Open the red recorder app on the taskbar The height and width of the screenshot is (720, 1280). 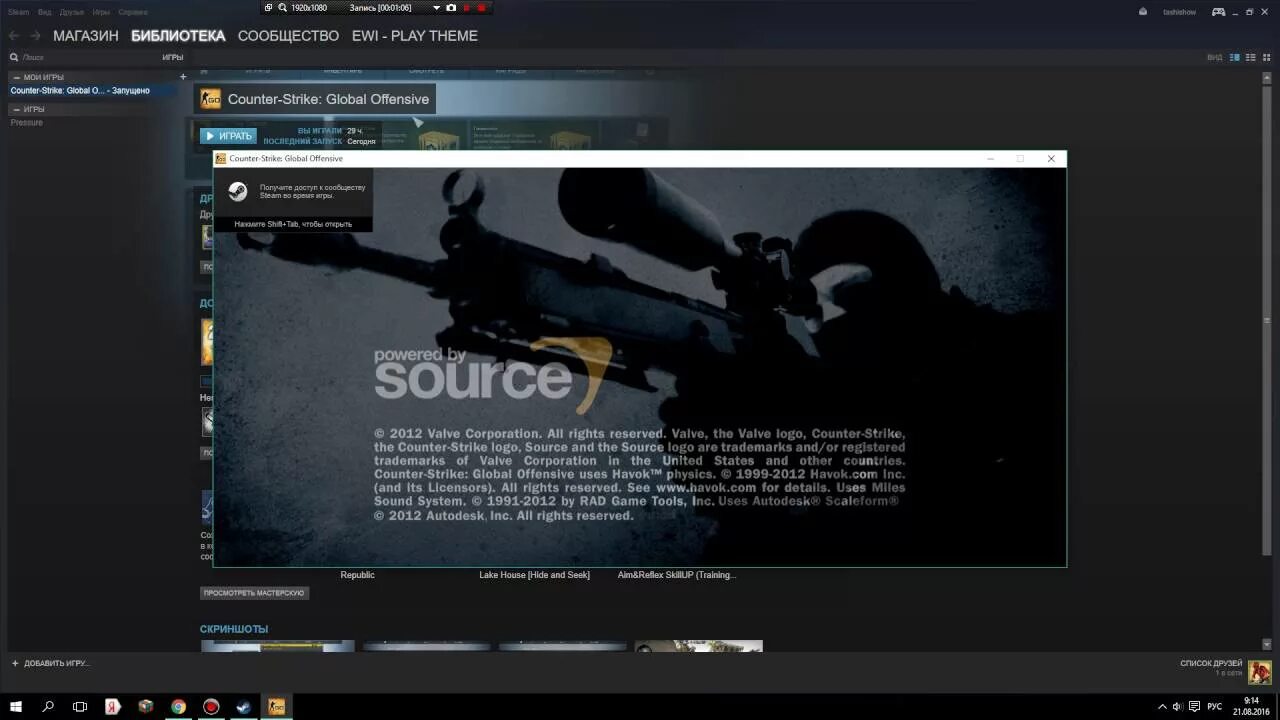pyautogui.click(x=211, y=706)
